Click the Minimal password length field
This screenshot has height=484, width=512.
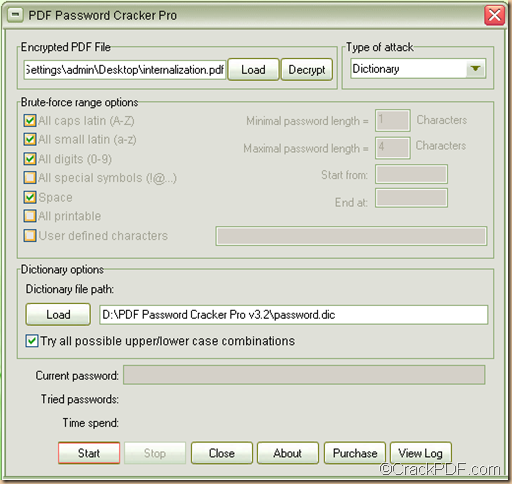(393, 120)
